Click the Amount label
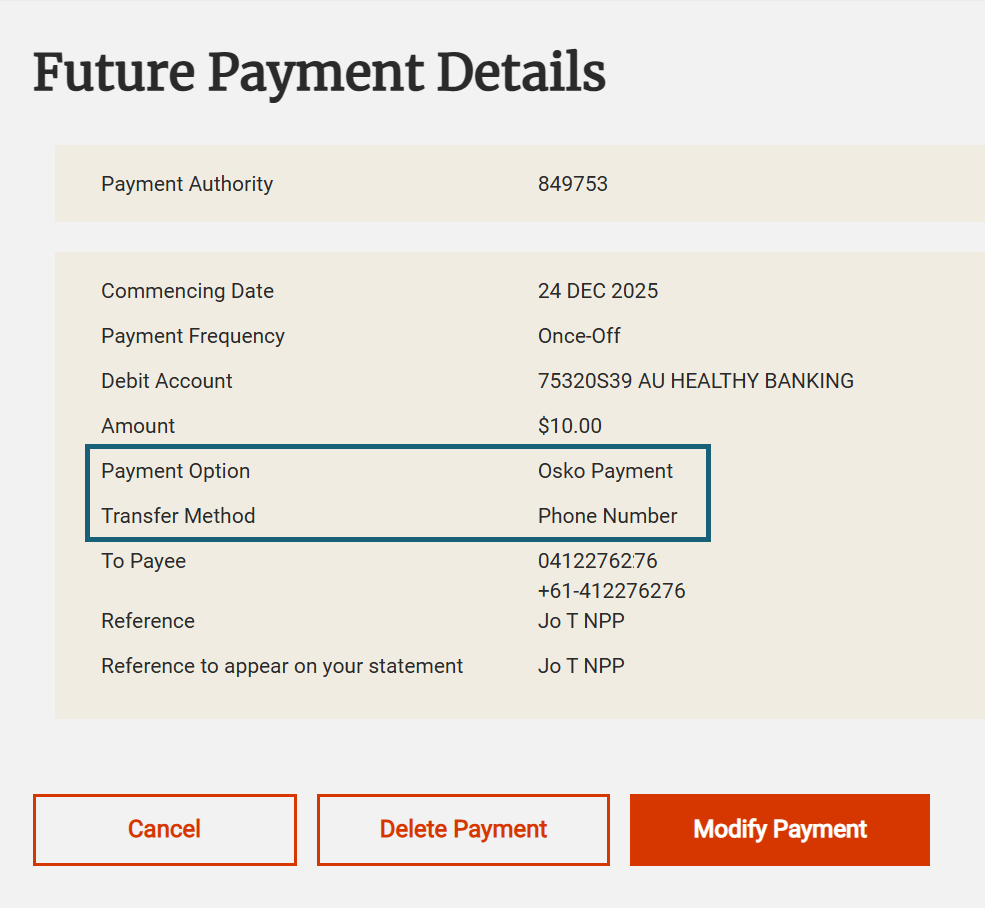 point(138,426)
